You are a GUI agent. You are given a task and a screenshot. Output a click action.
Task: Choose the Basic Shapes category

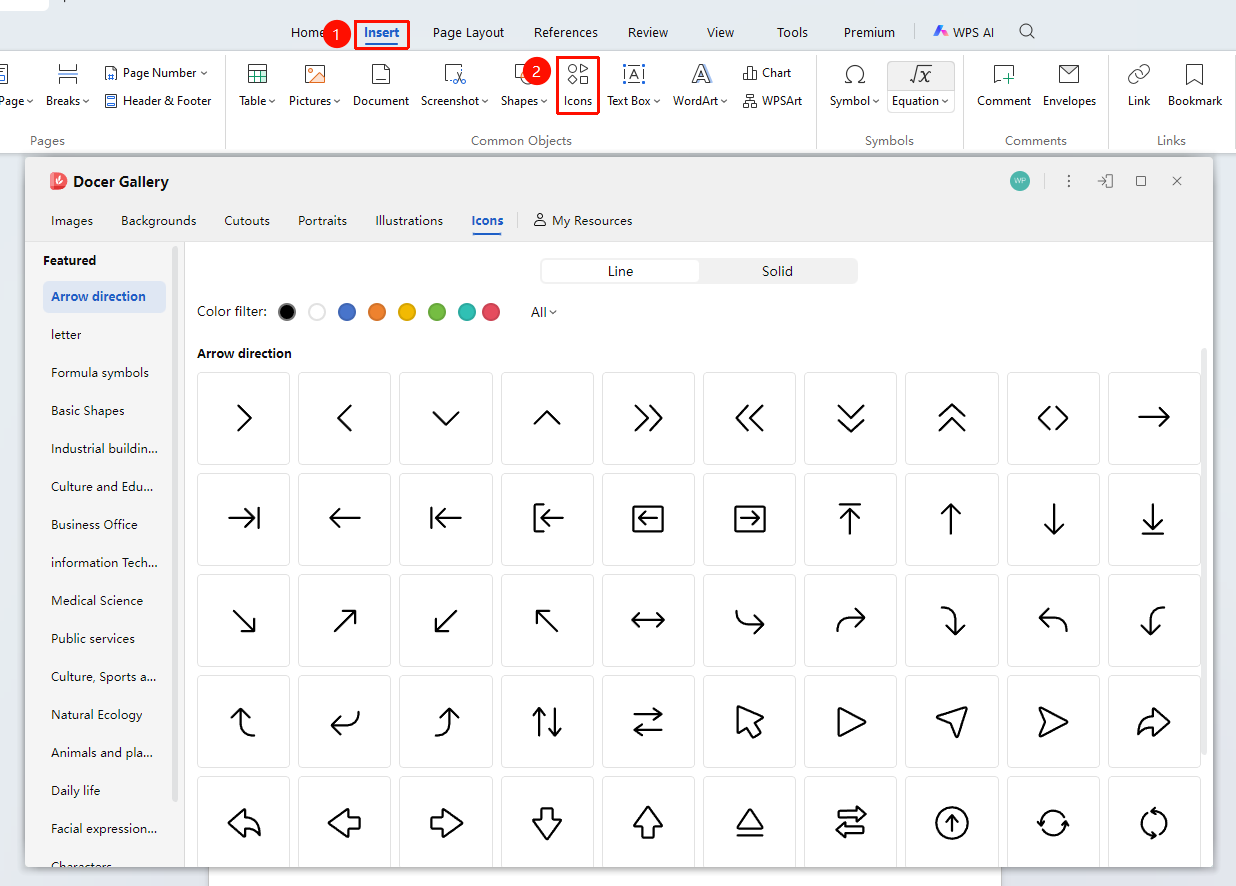(x=88, y=411)
